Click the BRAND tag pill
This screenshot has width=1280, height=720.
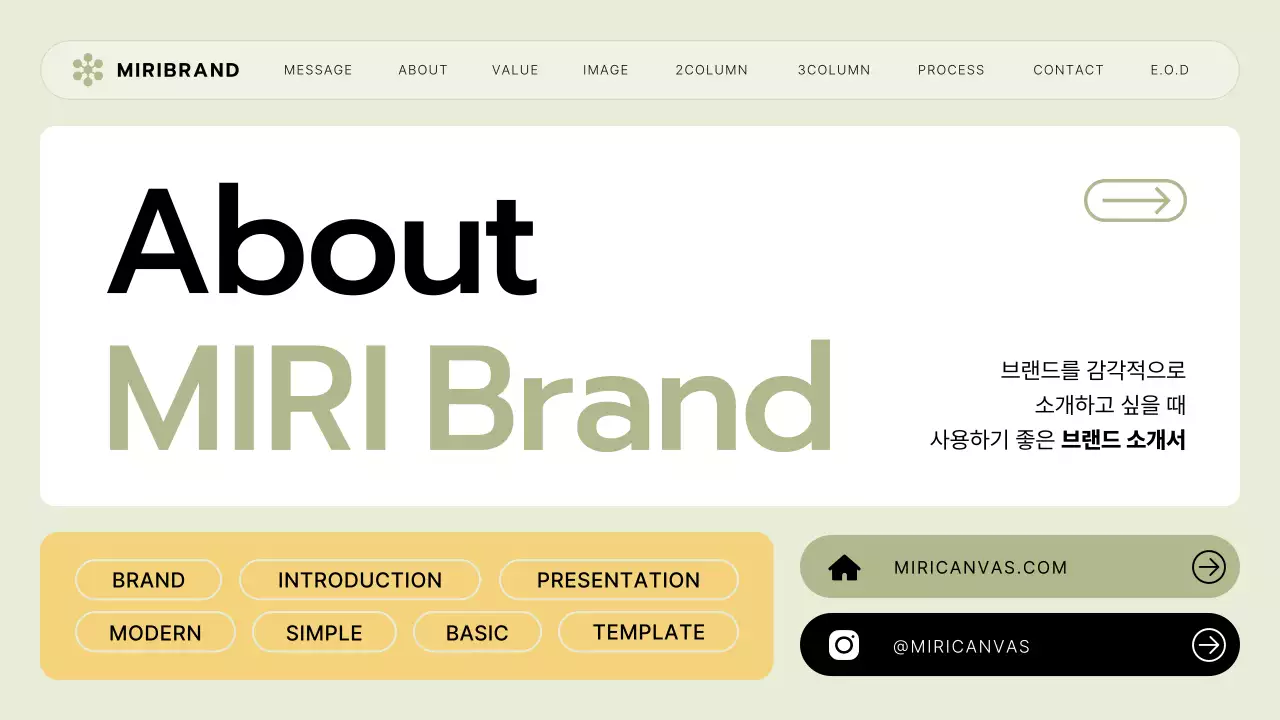click(x=148, y=580)
